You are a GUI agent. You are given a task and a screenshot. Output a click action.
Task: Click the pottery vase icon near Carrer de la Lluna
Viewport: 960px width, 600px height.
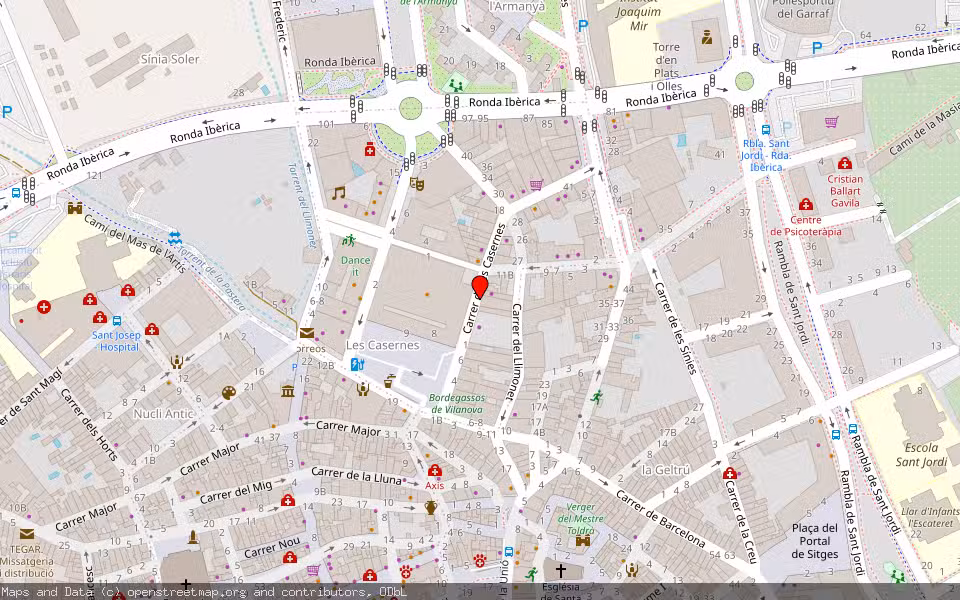[430, 507]
